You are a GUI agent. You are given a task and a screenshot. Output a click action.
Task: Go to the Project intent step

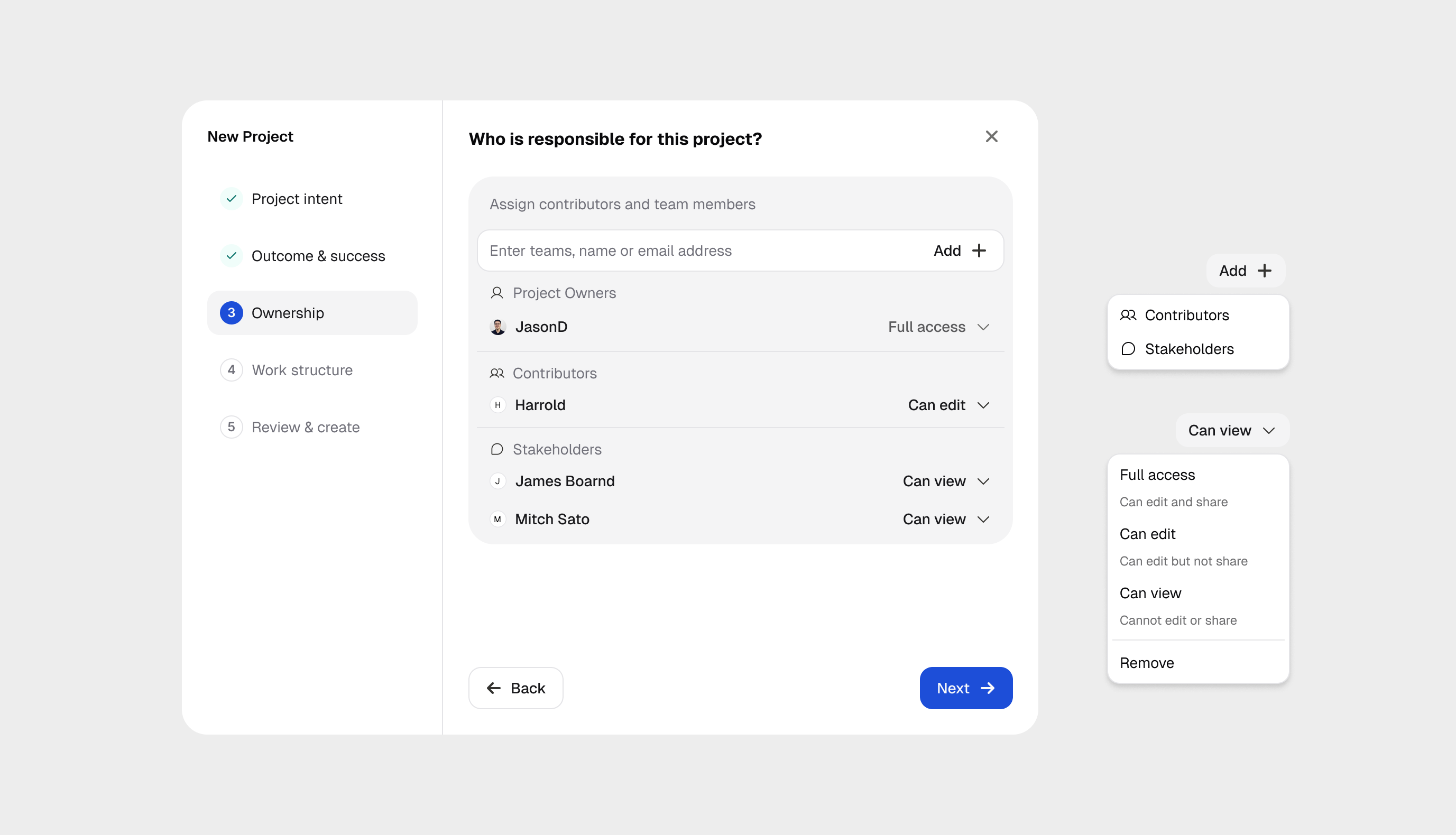[x=312, y=199]
